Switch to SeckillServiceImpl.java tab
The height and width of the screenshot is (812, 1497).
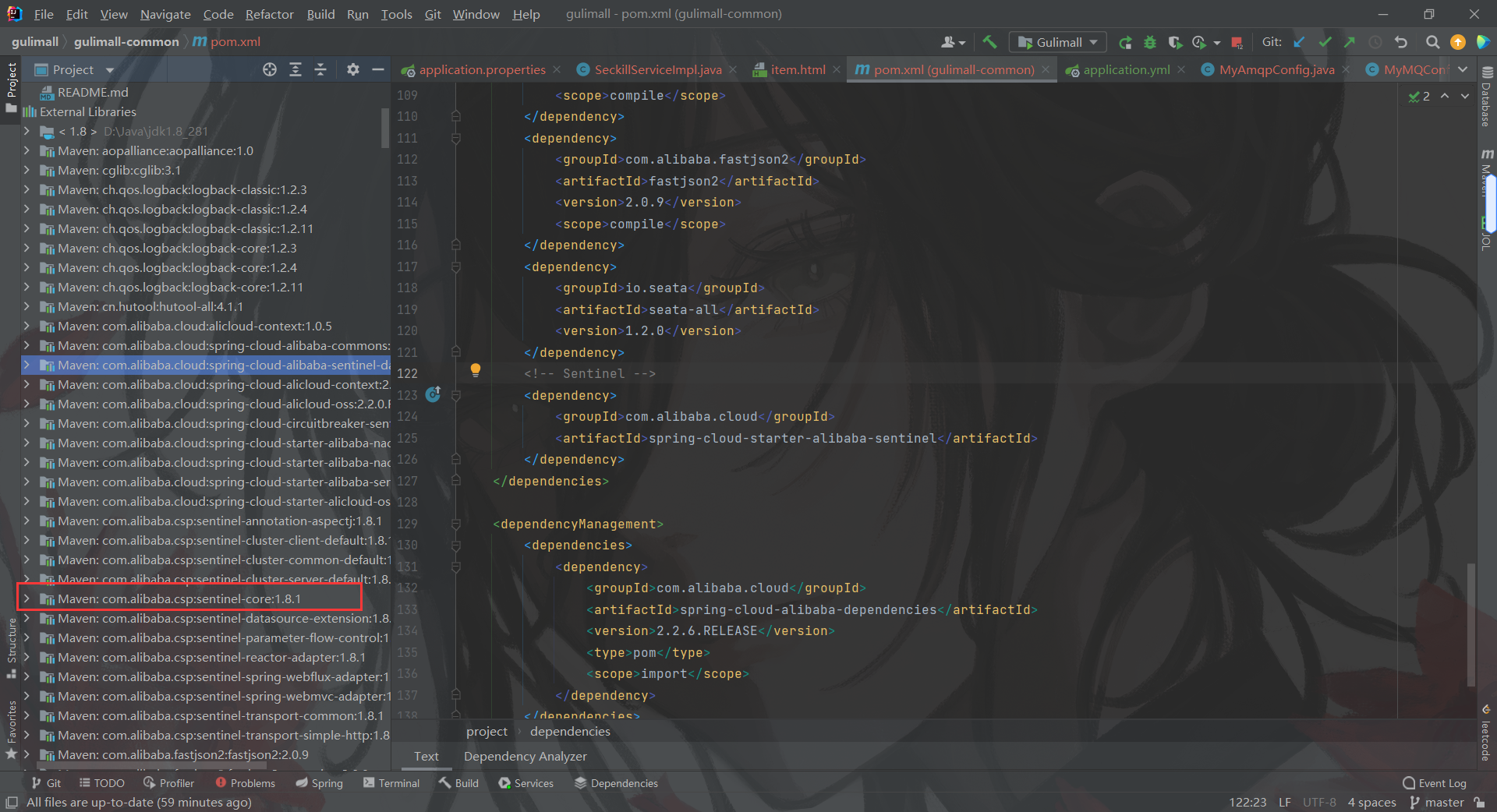pyautogui.click(x=658, y=69)
